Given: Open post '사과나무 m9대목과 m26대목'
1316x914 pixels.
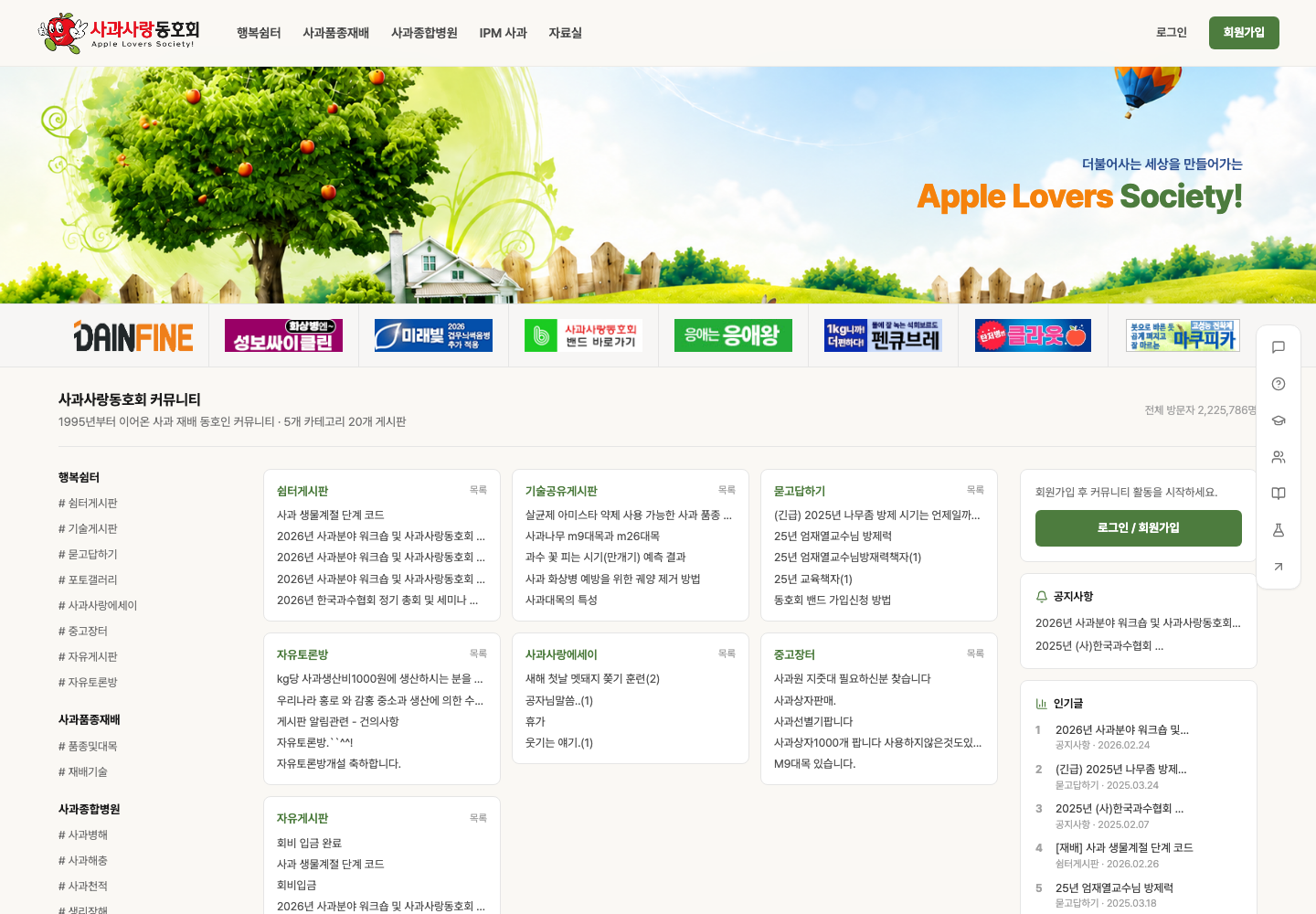Looking at the screenshot, I should tap(592, 537).
